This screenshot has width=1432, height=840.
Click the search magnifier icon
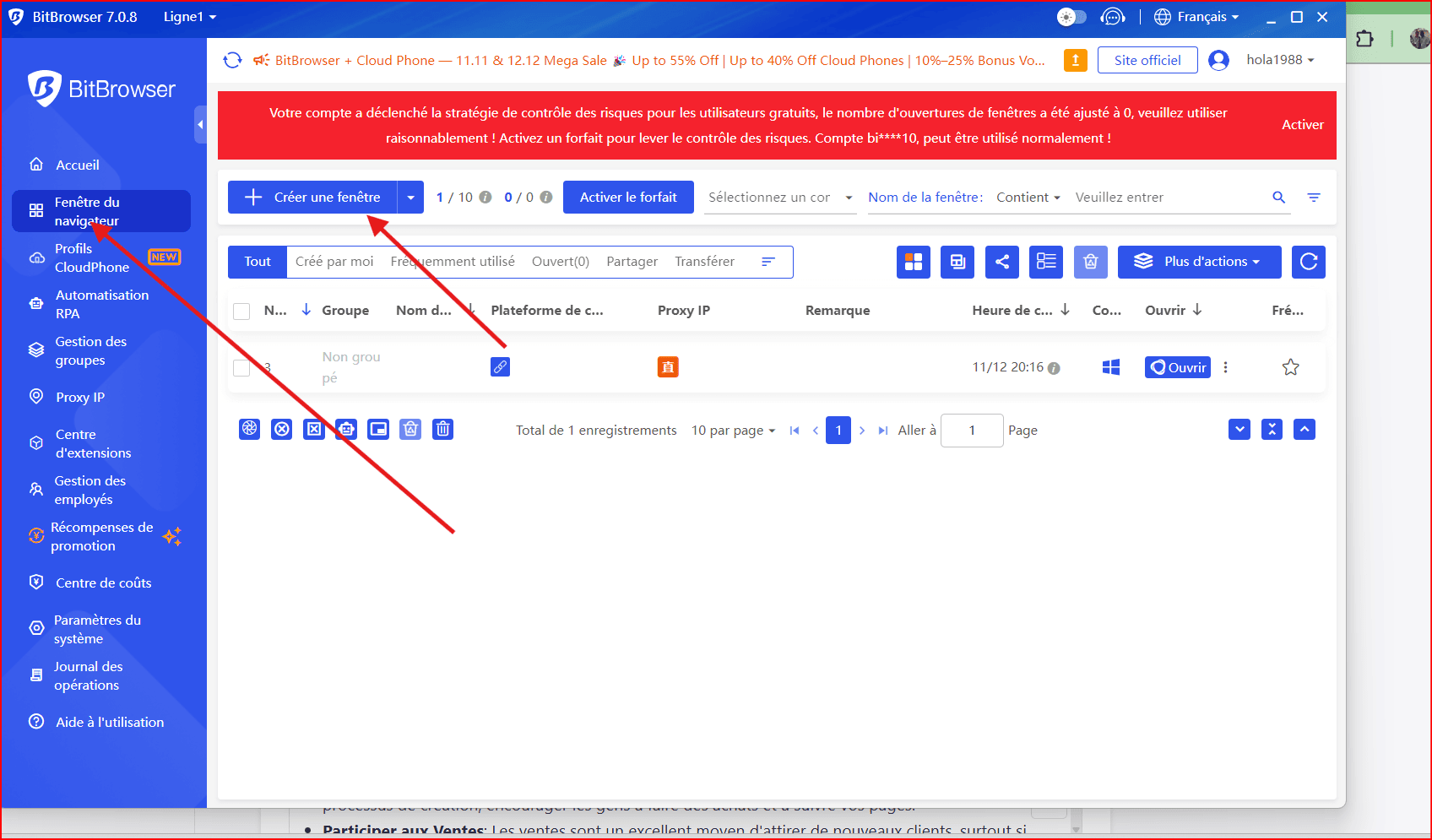1278,198
